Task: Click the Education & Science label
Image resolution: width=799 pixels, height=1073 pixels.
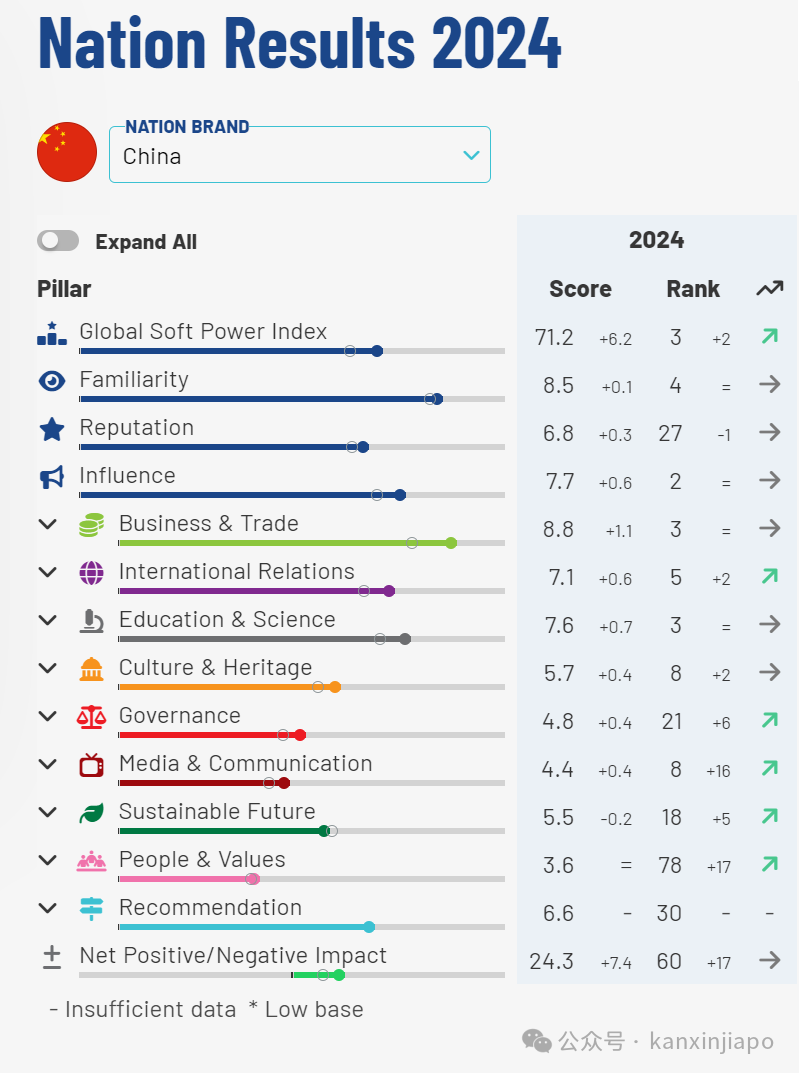Action: (x=227, y=619)
